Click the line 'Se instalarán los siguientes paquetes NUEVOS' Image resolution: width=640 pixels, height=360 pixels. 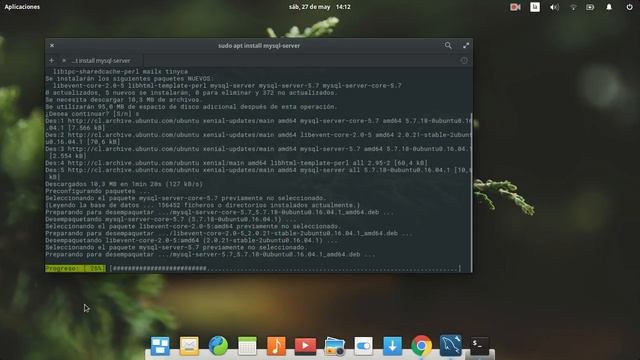(x=129, y=78)
